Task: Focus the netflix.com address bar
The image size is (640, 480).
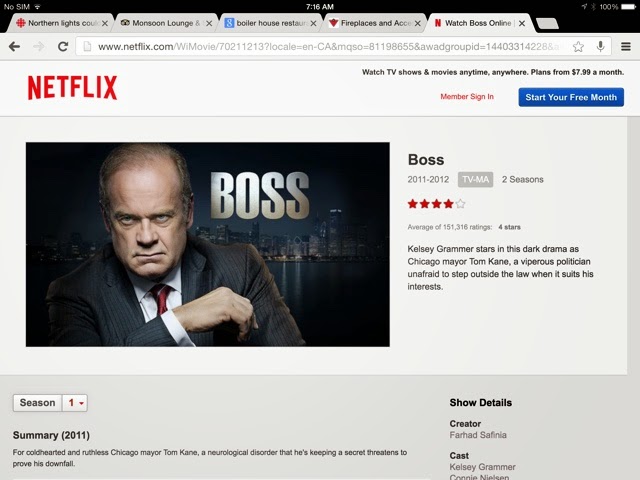Action: 322,47
